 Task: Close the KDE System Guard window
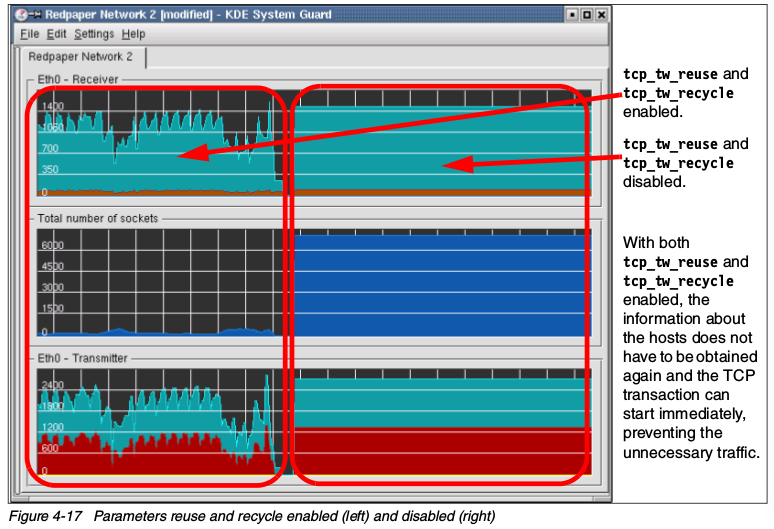pyautogui.click(x=601, y=15)
